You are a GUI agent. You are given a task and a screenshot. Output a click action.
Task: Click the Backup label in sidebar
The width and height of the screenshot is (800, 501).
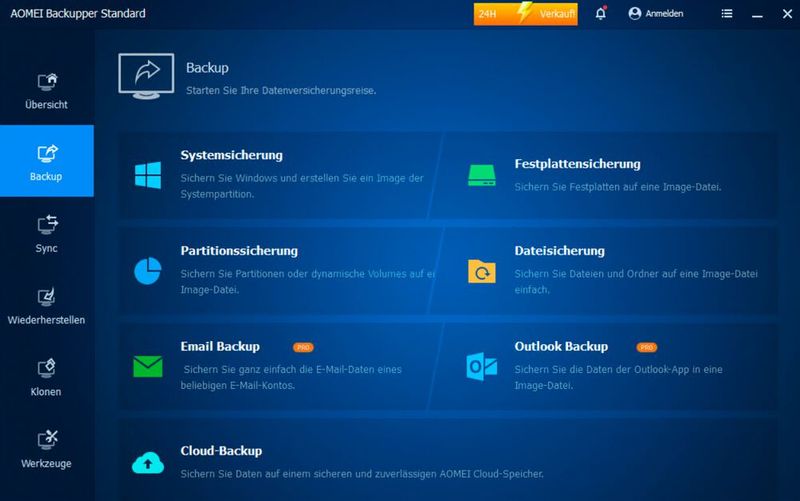pos(46,177)
